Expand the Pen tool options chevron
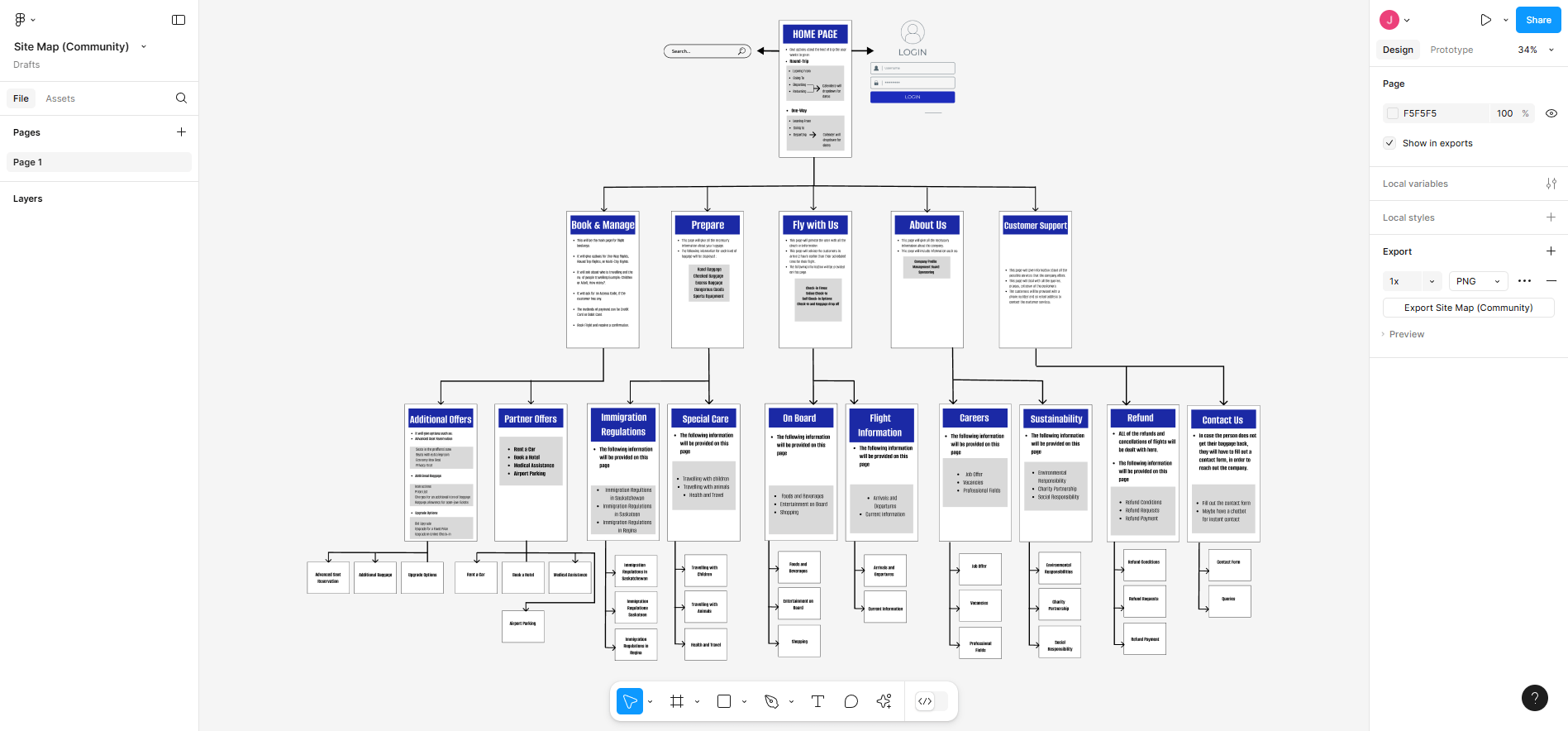The width and height of the screenshot is (1568, 731). click(x=792, y=701)
